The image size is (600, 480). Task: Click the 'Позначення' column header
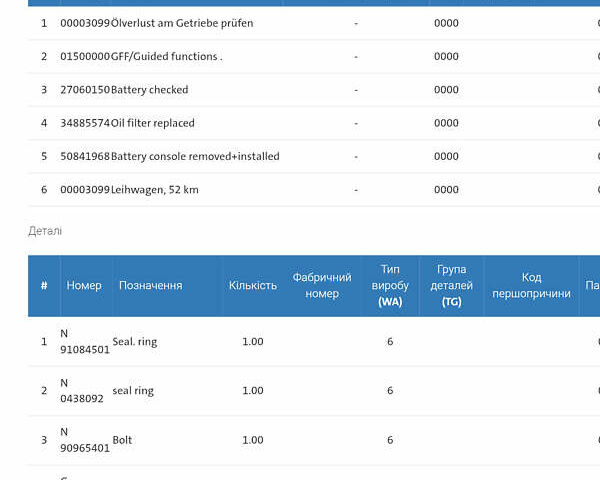point(150,286)
